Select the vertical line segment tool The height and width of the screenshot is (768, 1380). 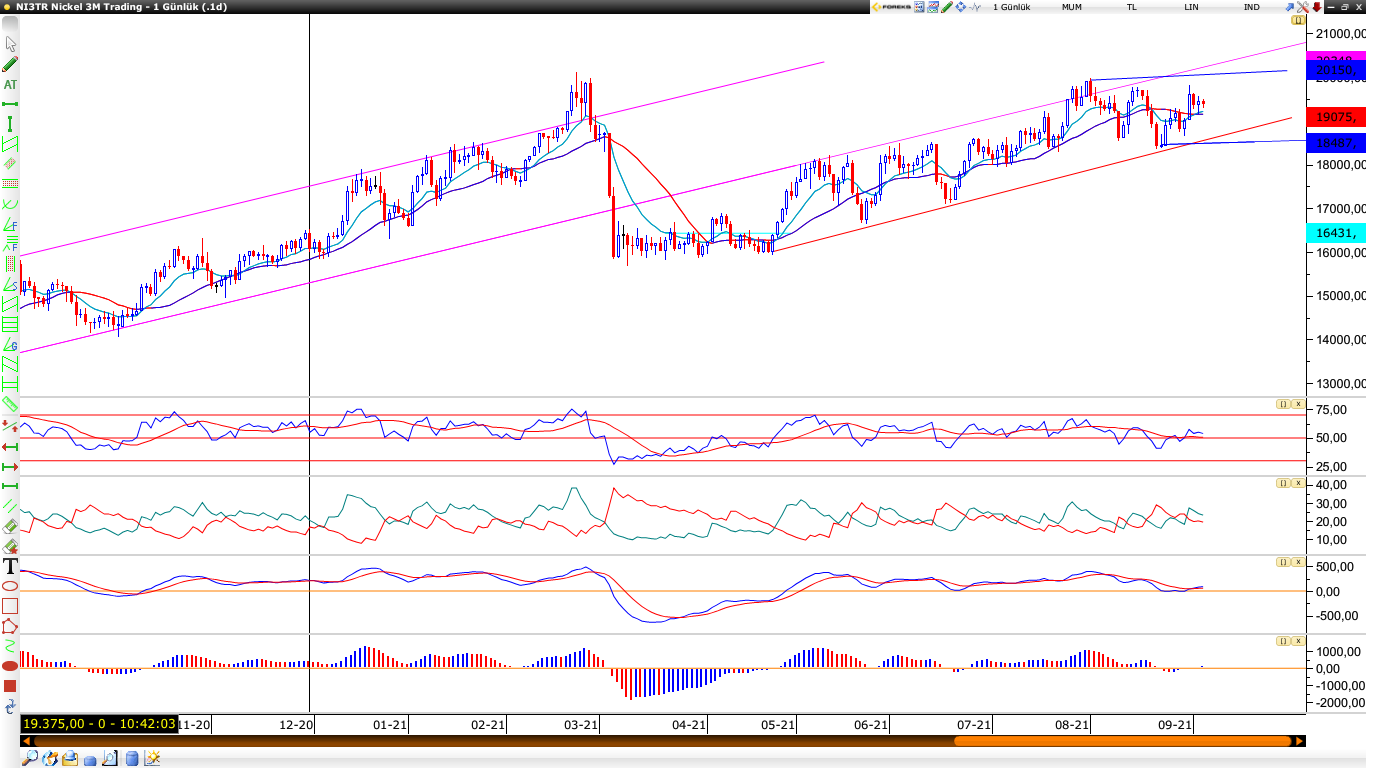(x=11, y=124)
